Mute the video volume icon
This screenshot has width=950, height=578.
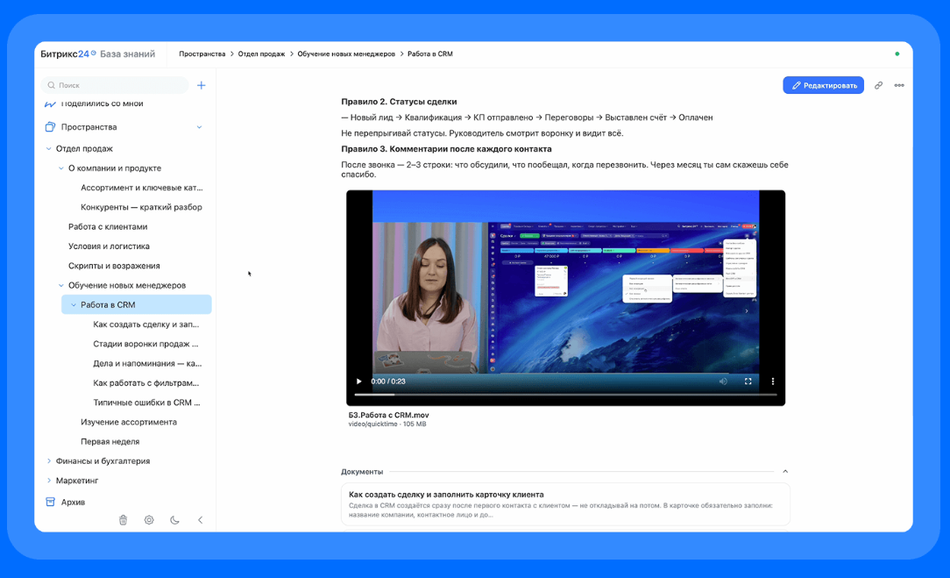[723, 381]
